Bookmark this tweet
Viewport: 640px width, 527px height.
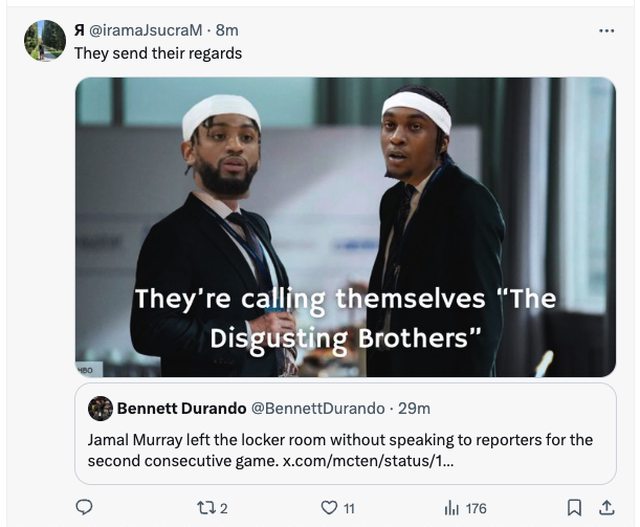575,508
